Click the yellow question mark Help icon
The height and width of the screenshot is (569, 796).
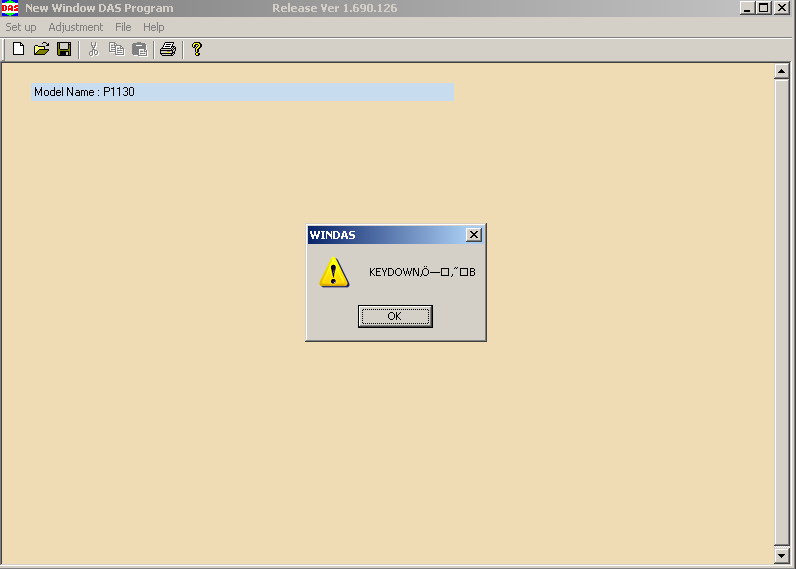click(x=197, y=49)
